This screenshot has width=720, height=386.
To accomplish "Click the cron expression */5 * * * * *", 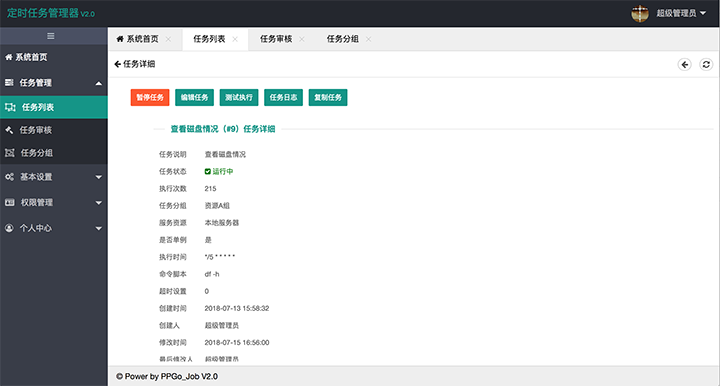I will (220, 257).
